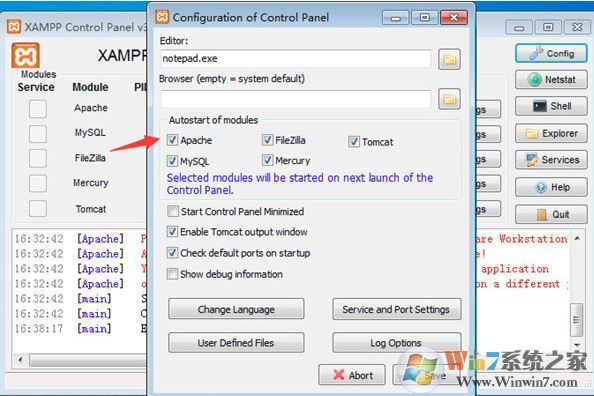The width and height of the screenshot is (594, 396).
Task: Open User Defined Files
Action: (x=236, y=343)
